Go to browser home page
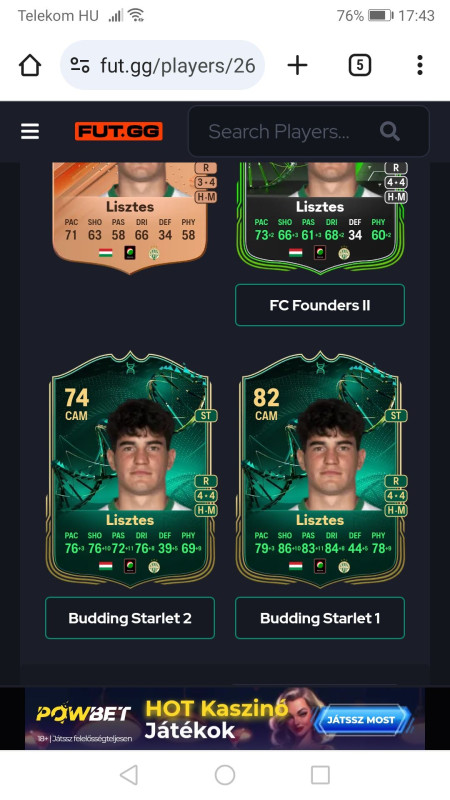Image resolution: width=450 pixels, height=800 pixels. point(30,65)
